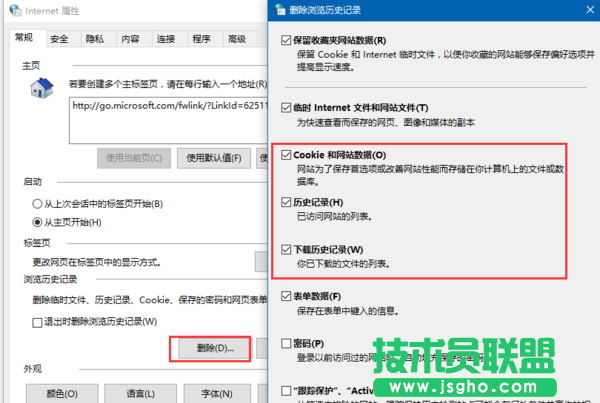
Task: Enable the 跟踪保护 ActiveX checkbox
Action: (x=286, y=391)
